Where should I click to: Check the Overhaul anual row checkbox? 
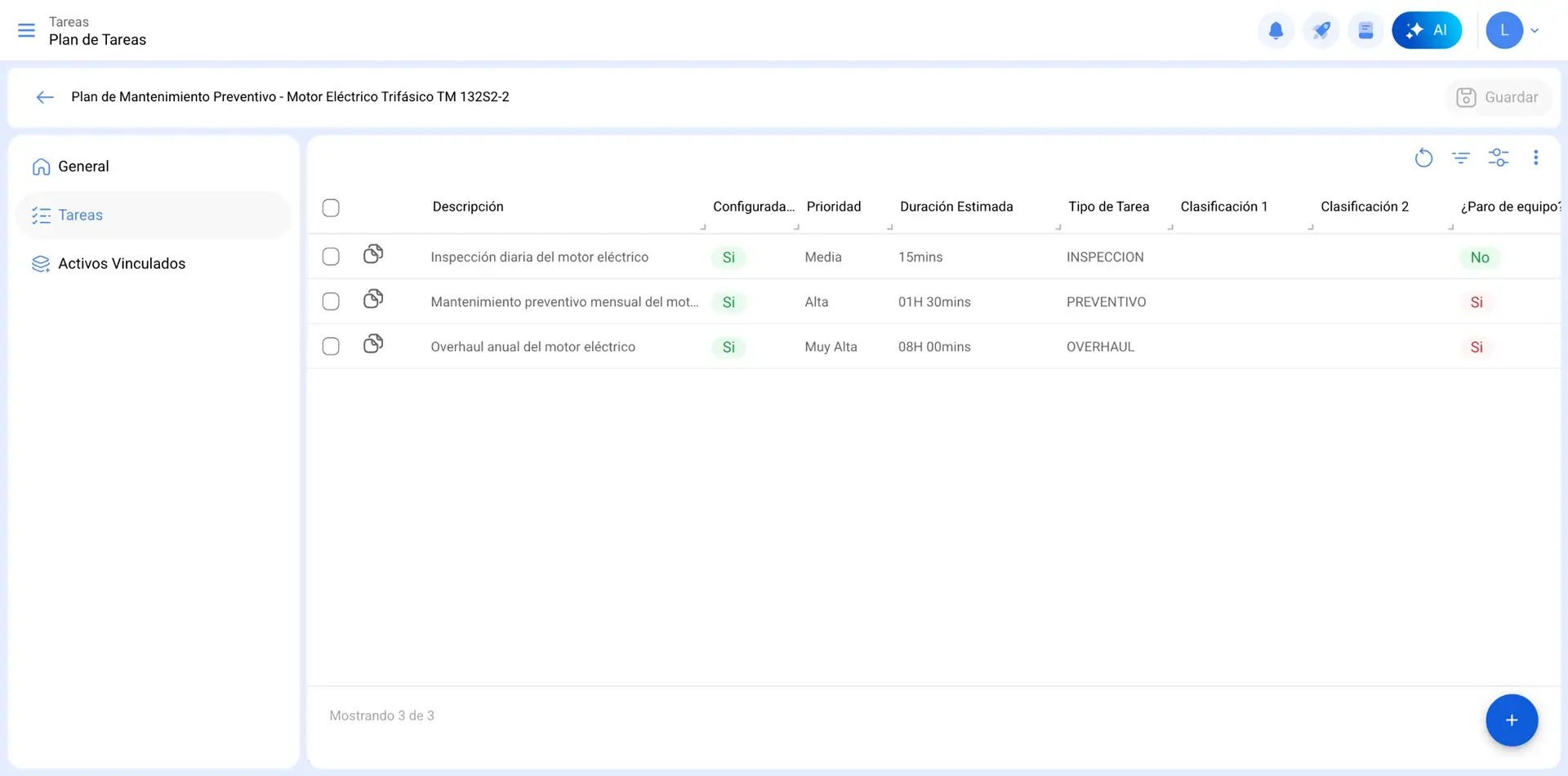(x=331, y=346)
